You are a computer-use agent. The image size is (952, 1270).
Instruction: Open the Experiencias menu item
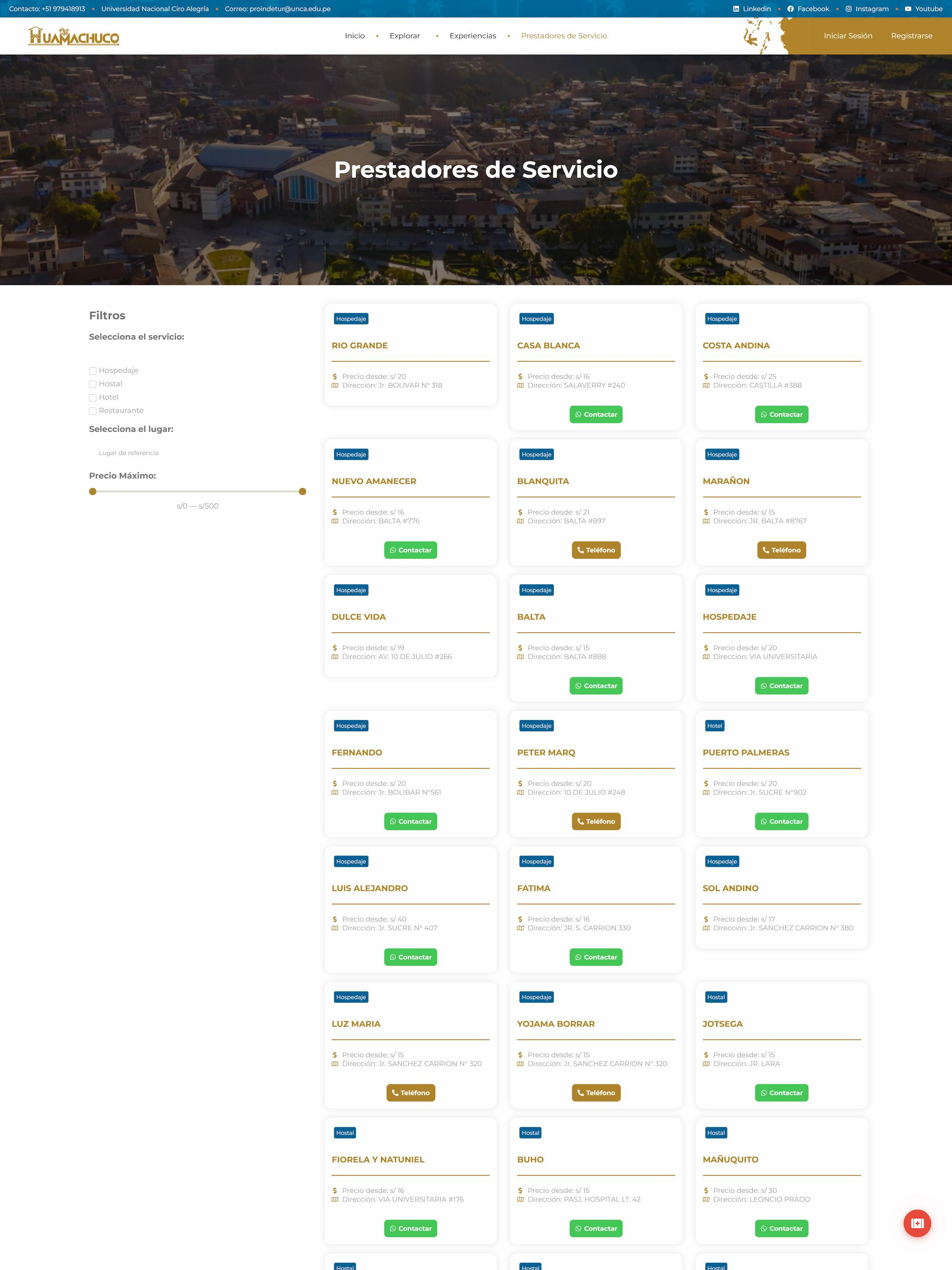[473, 36]
